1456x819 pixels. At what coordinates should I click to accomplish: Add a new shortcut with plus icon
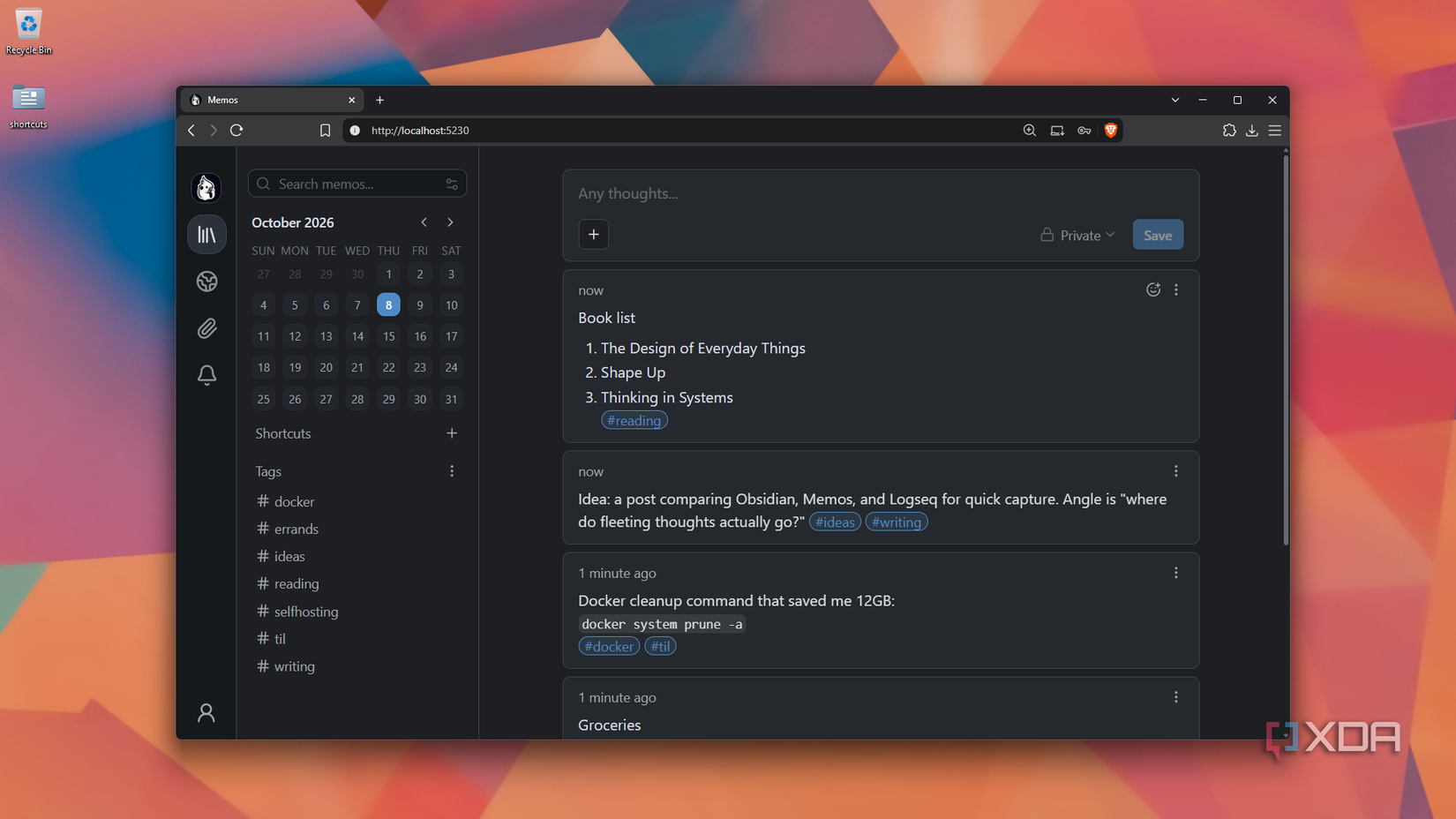452,433
